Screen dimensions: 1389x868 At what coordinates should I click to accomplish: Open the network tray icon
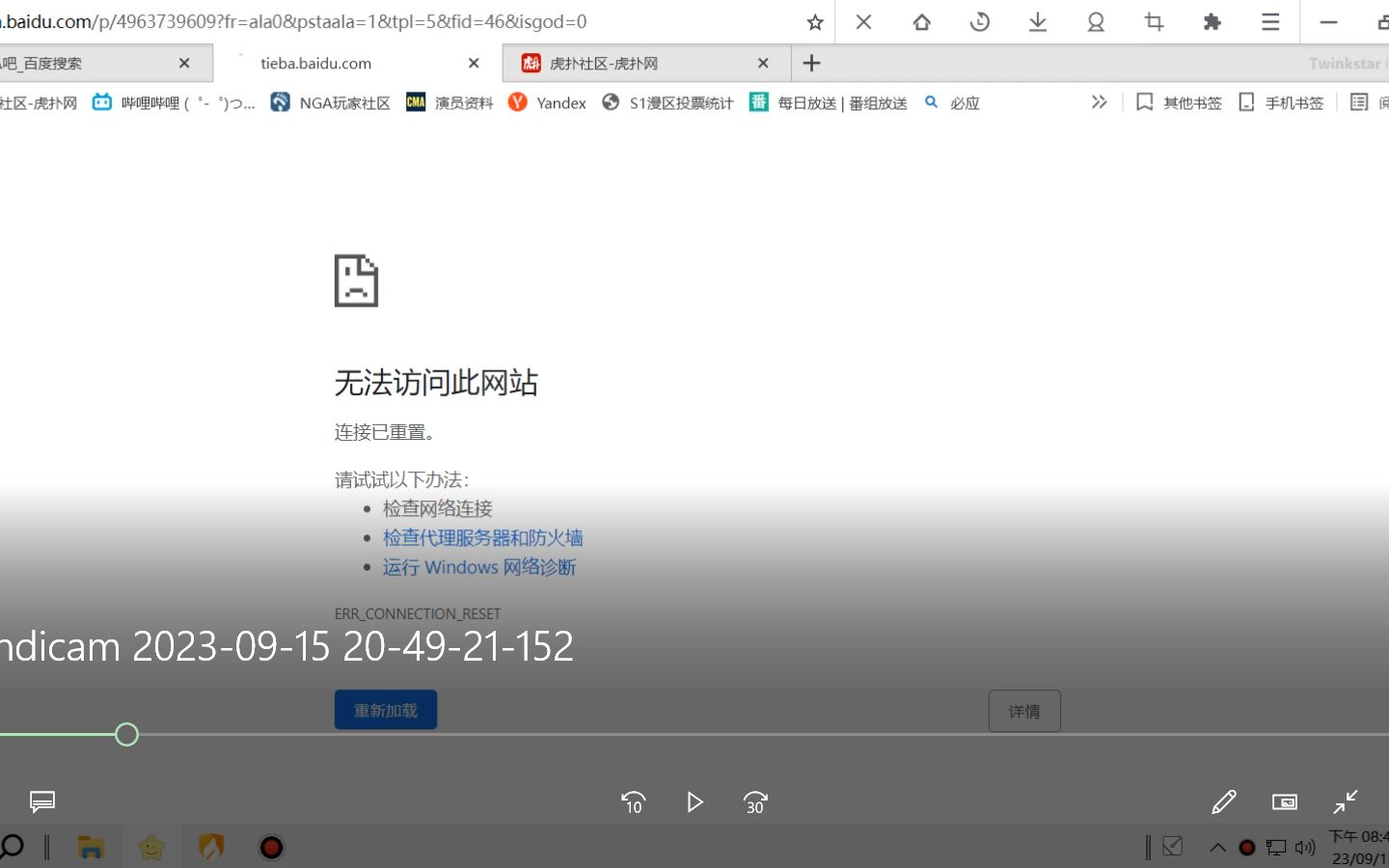pyautogui.click(x=1276, y=848)
